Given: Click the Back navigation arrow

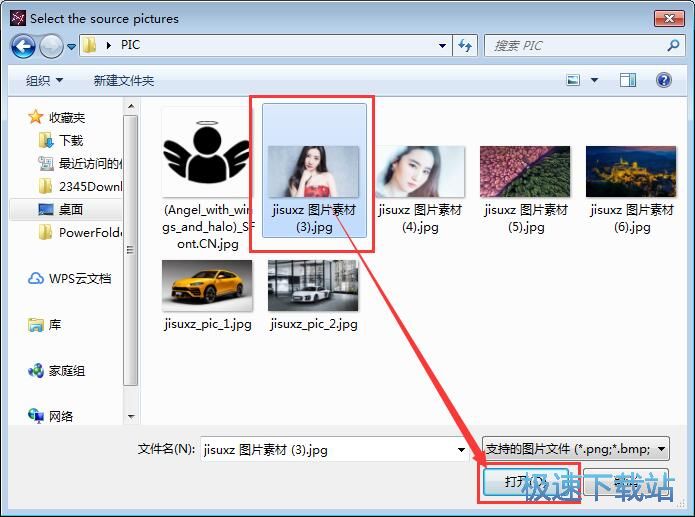Looking at the screenshot, I should 23,46.
